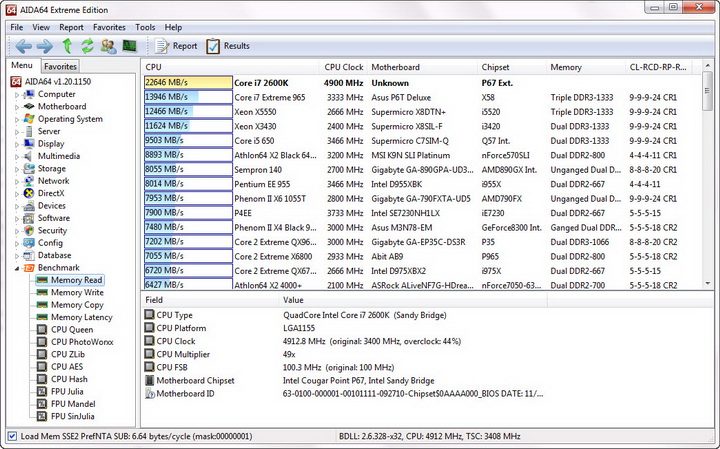Screen dimensions: 720x449
Task: Select the Benchmark folder icon
Action: 28,268
